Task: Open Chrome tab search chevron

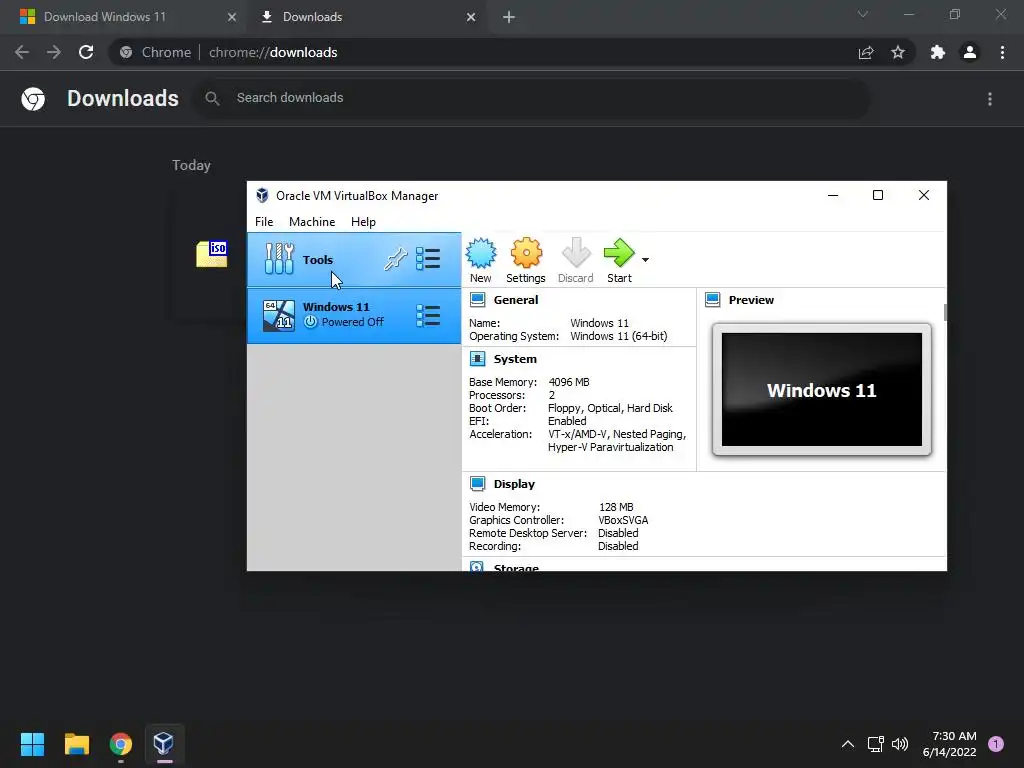Action: [x=863, y=14]
